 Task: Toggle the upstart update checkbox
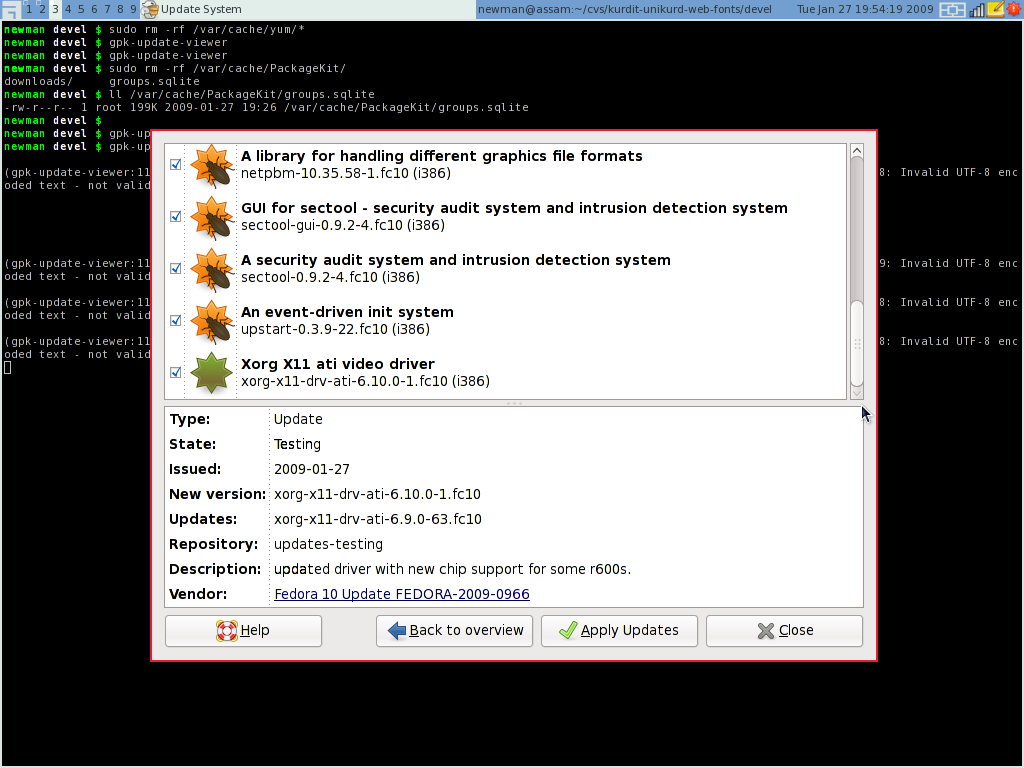point(176,321)
